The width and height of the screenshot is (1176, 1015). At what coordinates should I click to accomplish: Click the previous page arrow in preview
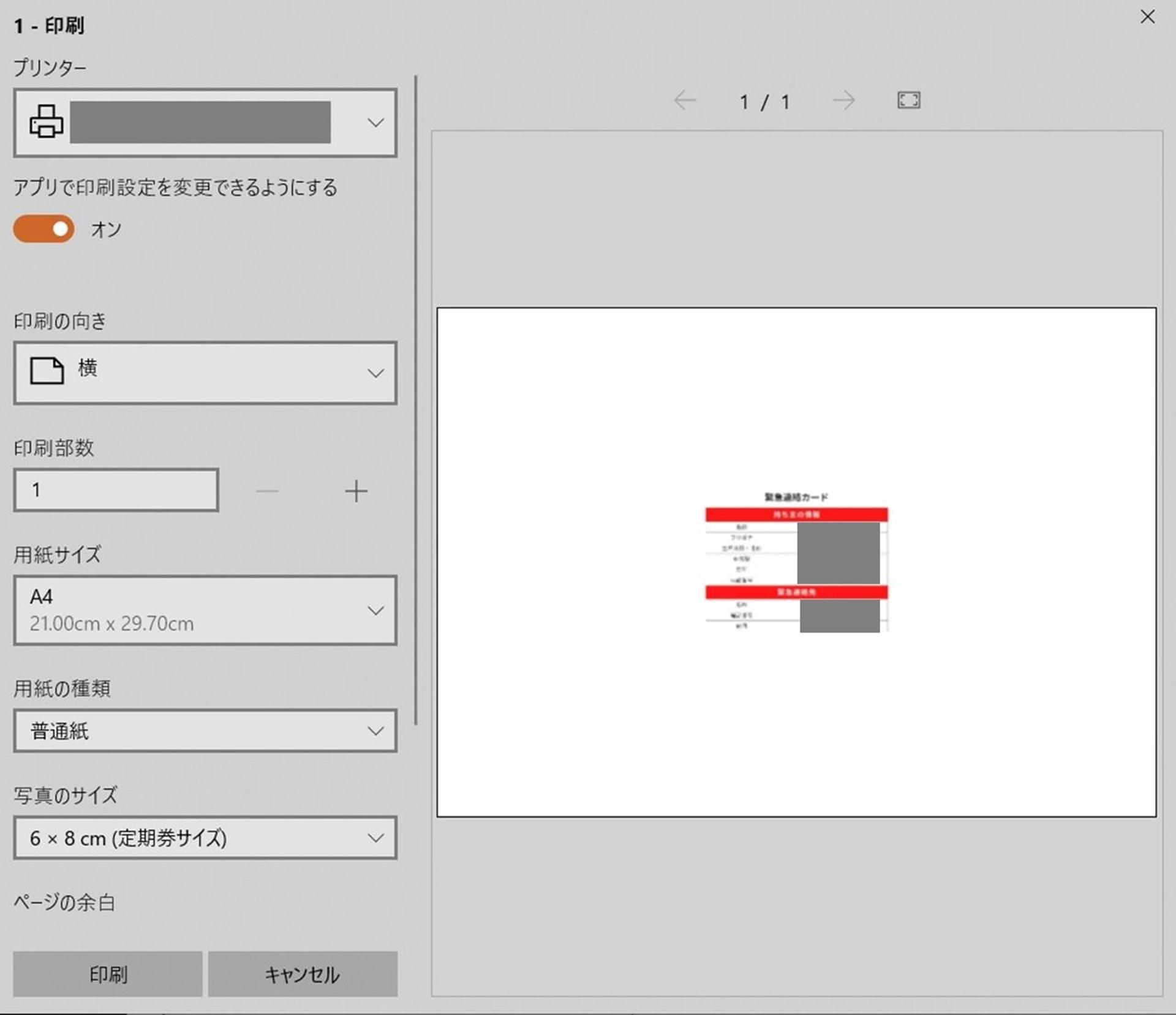tap(685, 101)
